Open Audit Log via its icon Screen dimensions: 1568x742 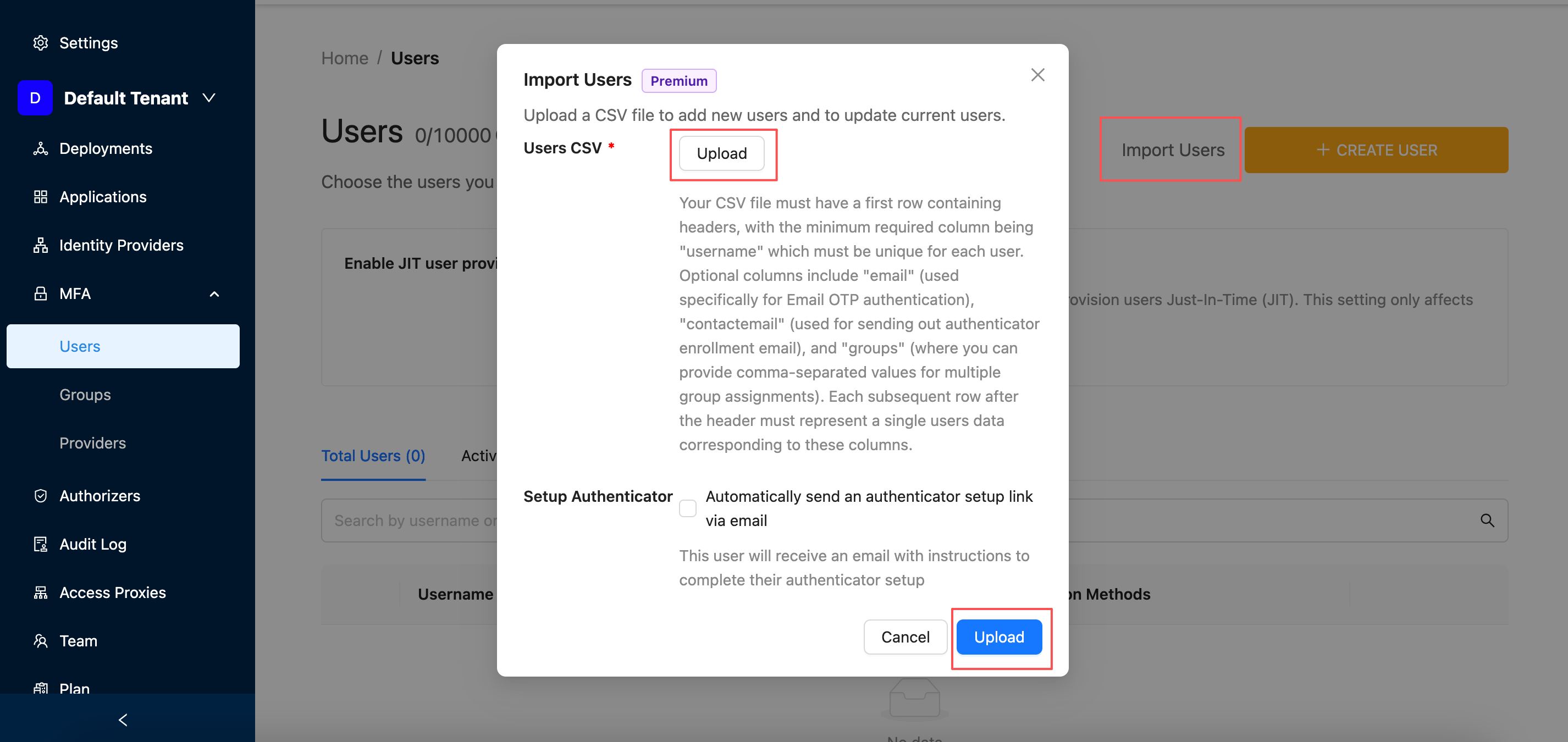pyautogui.click(x=40, y=544)
